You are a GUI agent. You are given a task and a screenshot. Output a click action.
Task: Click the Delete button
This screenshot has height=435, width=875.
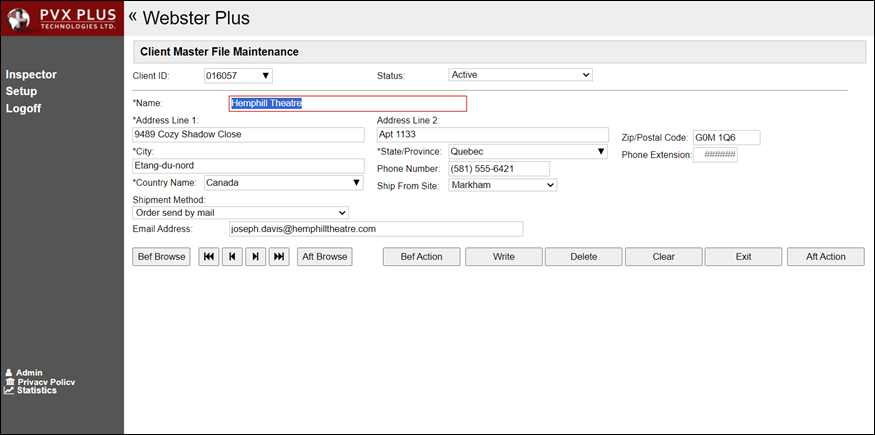click(584, 257)
